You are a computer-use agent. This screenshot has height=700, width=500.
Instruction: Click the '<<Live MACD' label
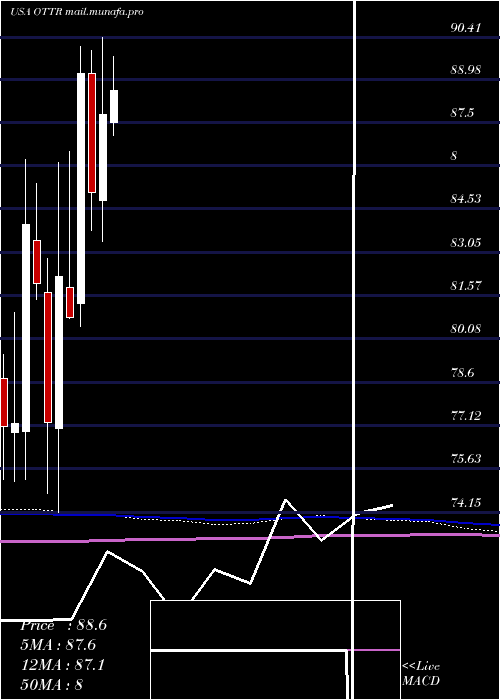click(x=421, y=674)
